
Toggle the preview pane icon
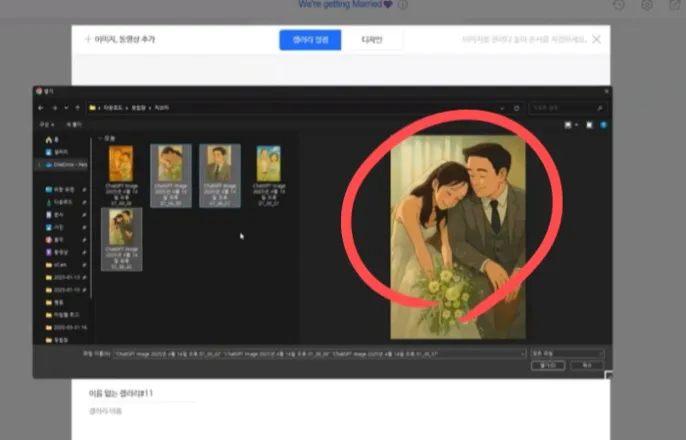point(589,125)
